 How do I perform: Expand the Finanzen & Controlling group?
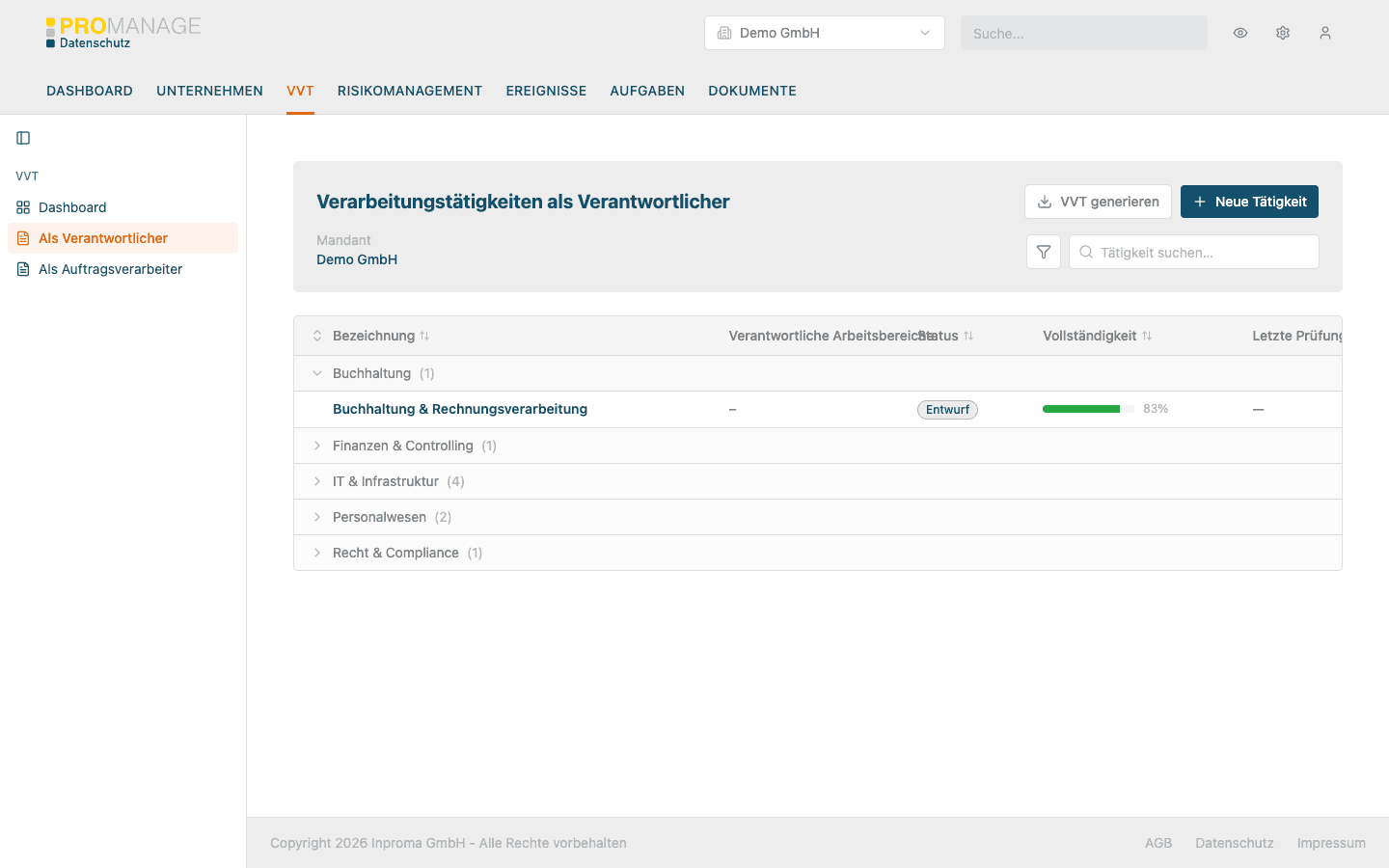pyautogui.click(x=317, y=446)
